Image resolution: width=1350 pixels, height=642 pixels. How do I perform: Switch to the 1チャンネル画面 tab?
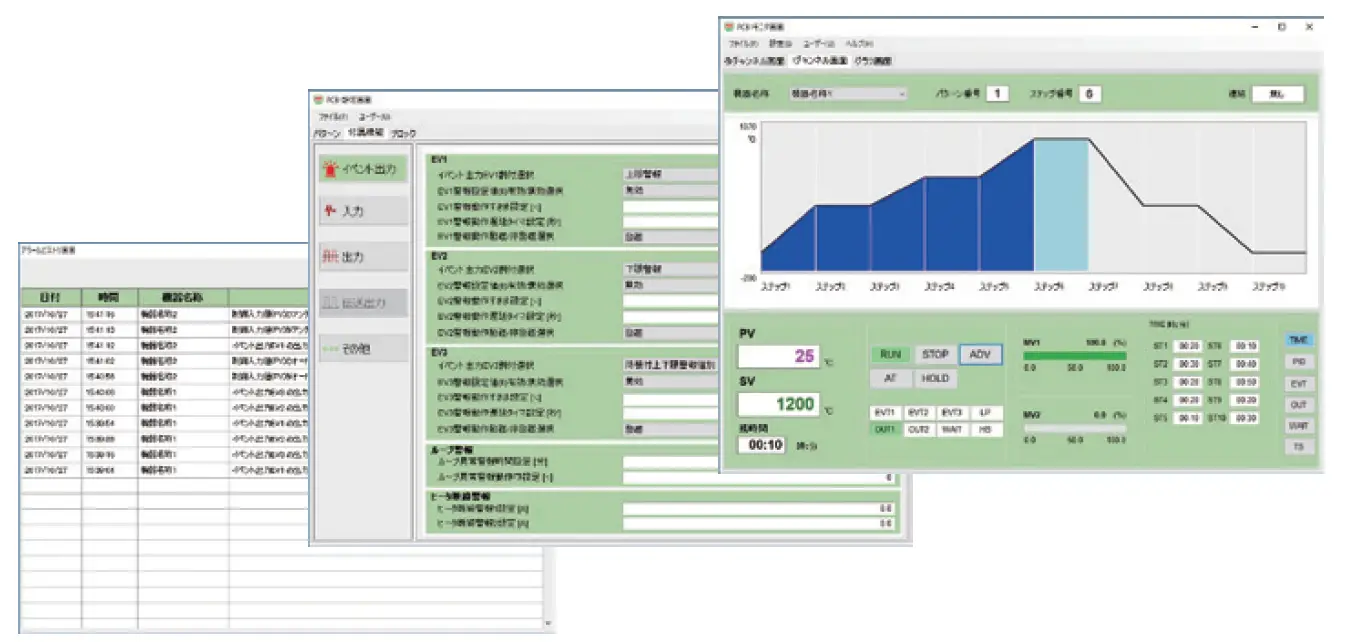coord(820,61)
